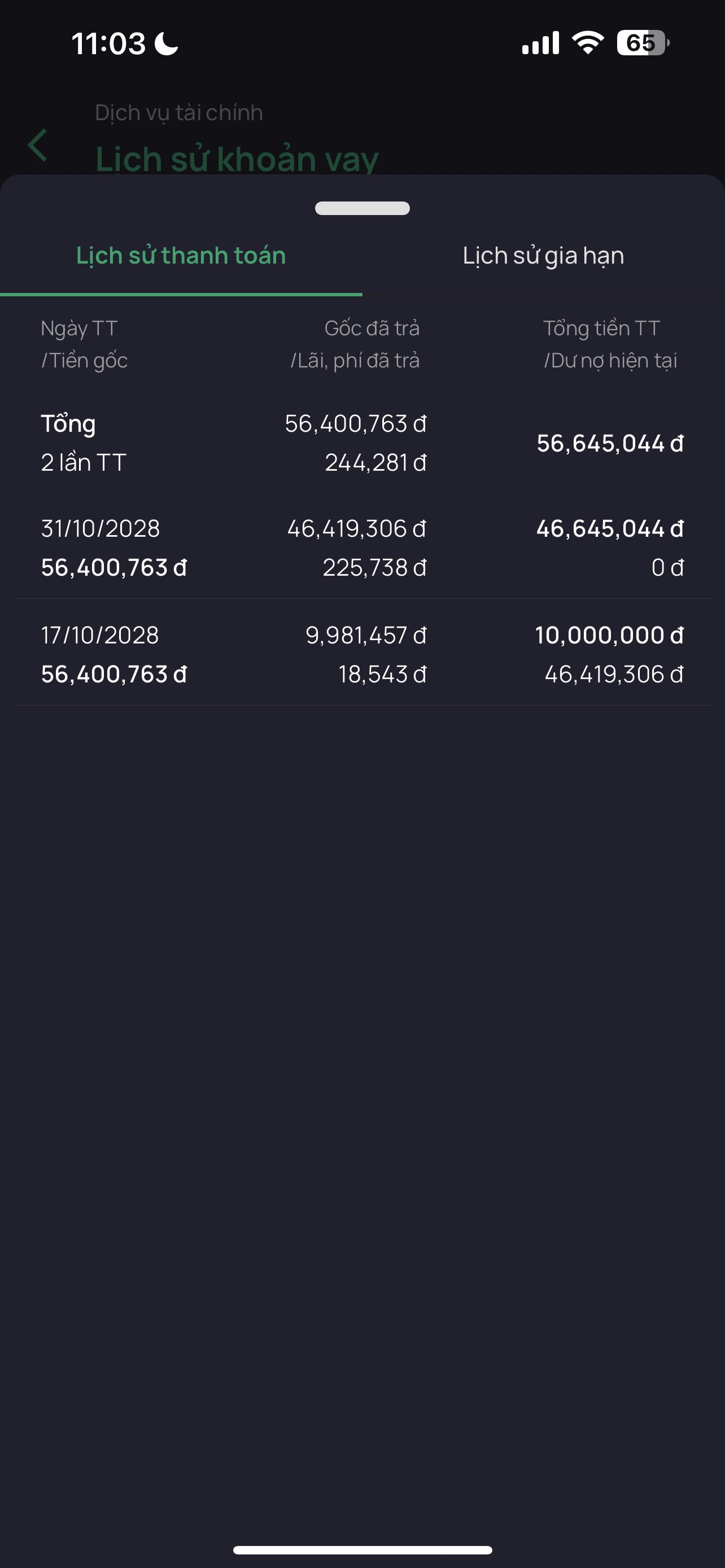Tap the home indicator bar
This screenshot has width=725, height=1568.
click(x=362, y=1550)
